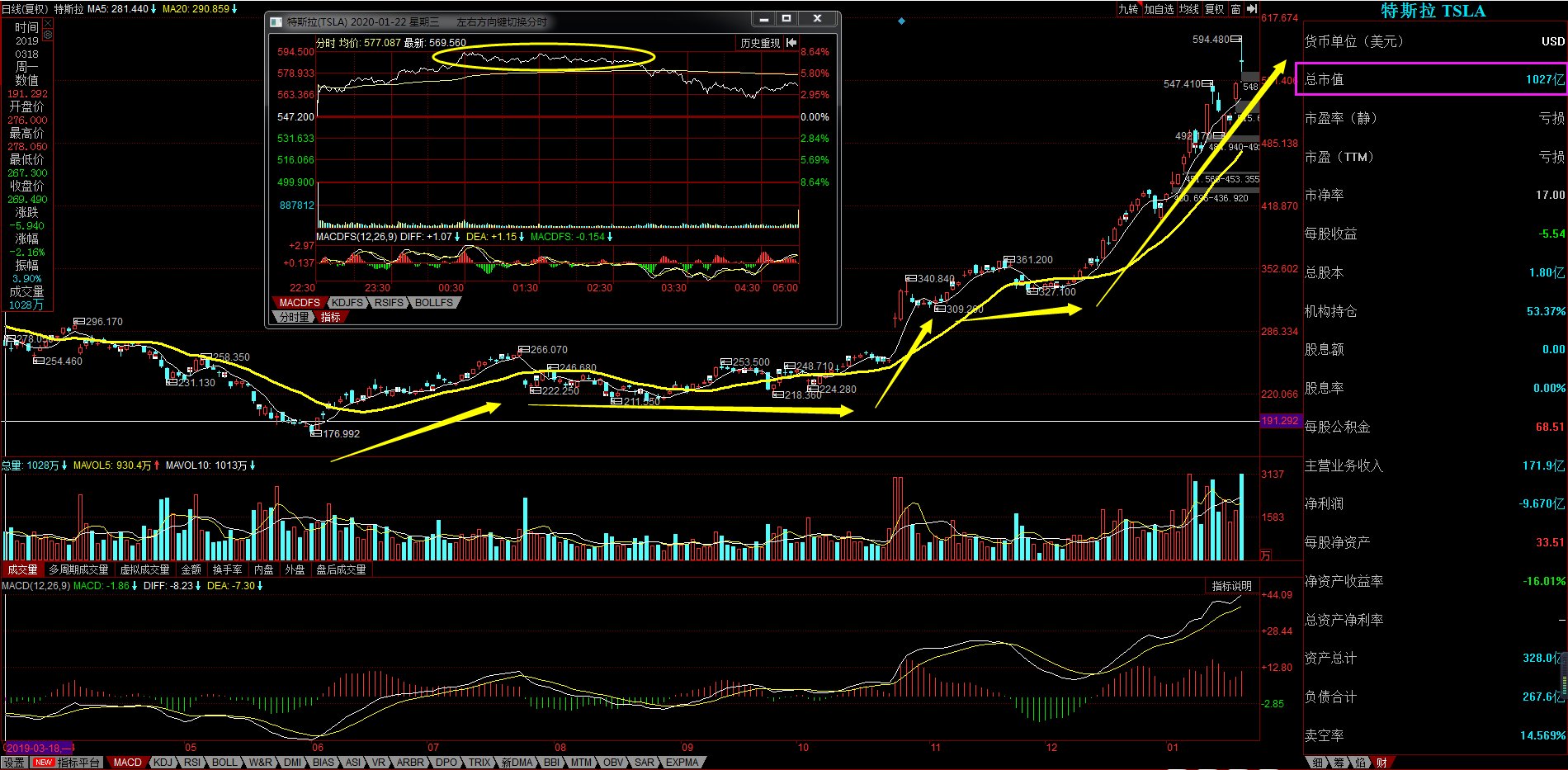This screenshot has height=770, width=1568.
Task: Switch to the 筹 chips tab in the right panel
Action: 1339,763
